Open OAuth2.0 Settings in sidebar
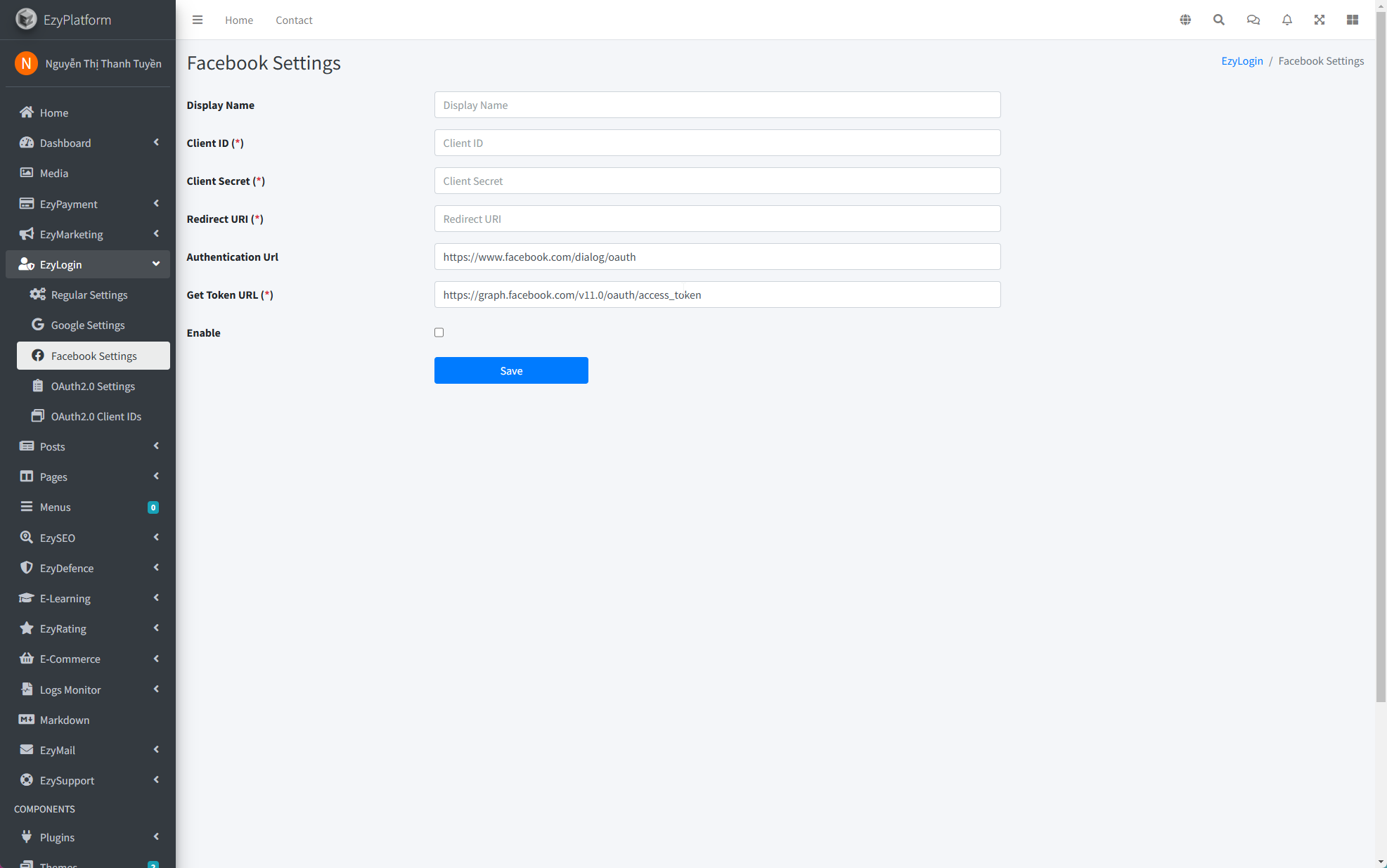Image resolution: width=1387 pixels, height=868 pixels. [x=93, y=386]
